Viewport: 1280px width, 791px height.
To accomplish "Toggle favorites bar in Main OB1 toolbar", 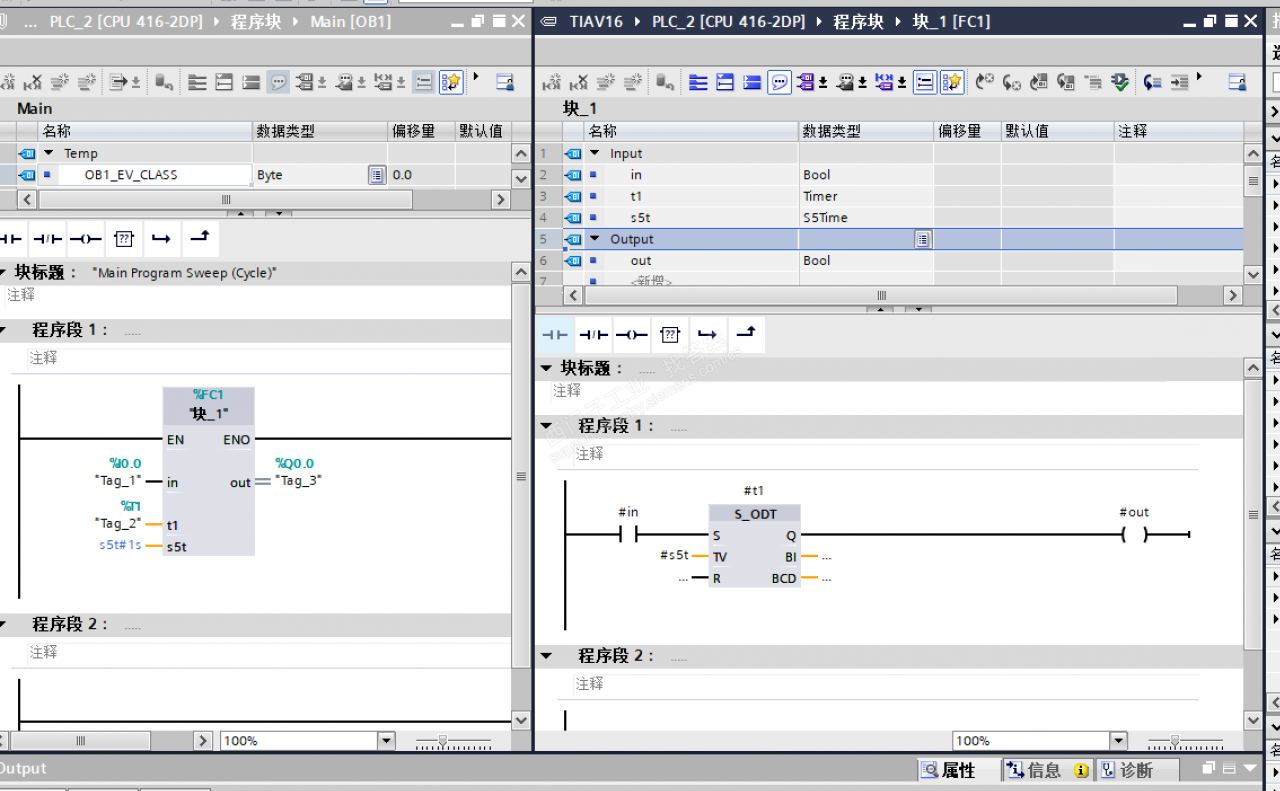I will (451, 82).
